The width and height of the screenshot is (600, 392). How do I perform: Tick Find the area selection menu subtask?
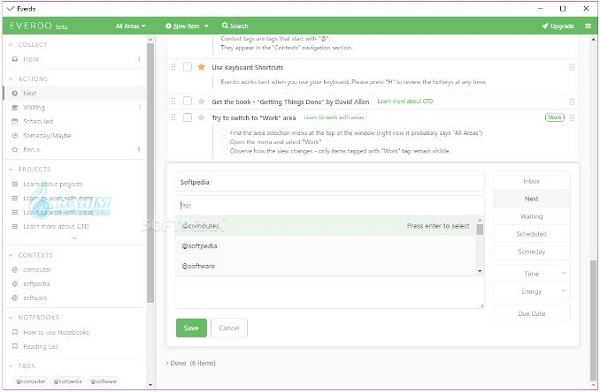coord(224,133)
